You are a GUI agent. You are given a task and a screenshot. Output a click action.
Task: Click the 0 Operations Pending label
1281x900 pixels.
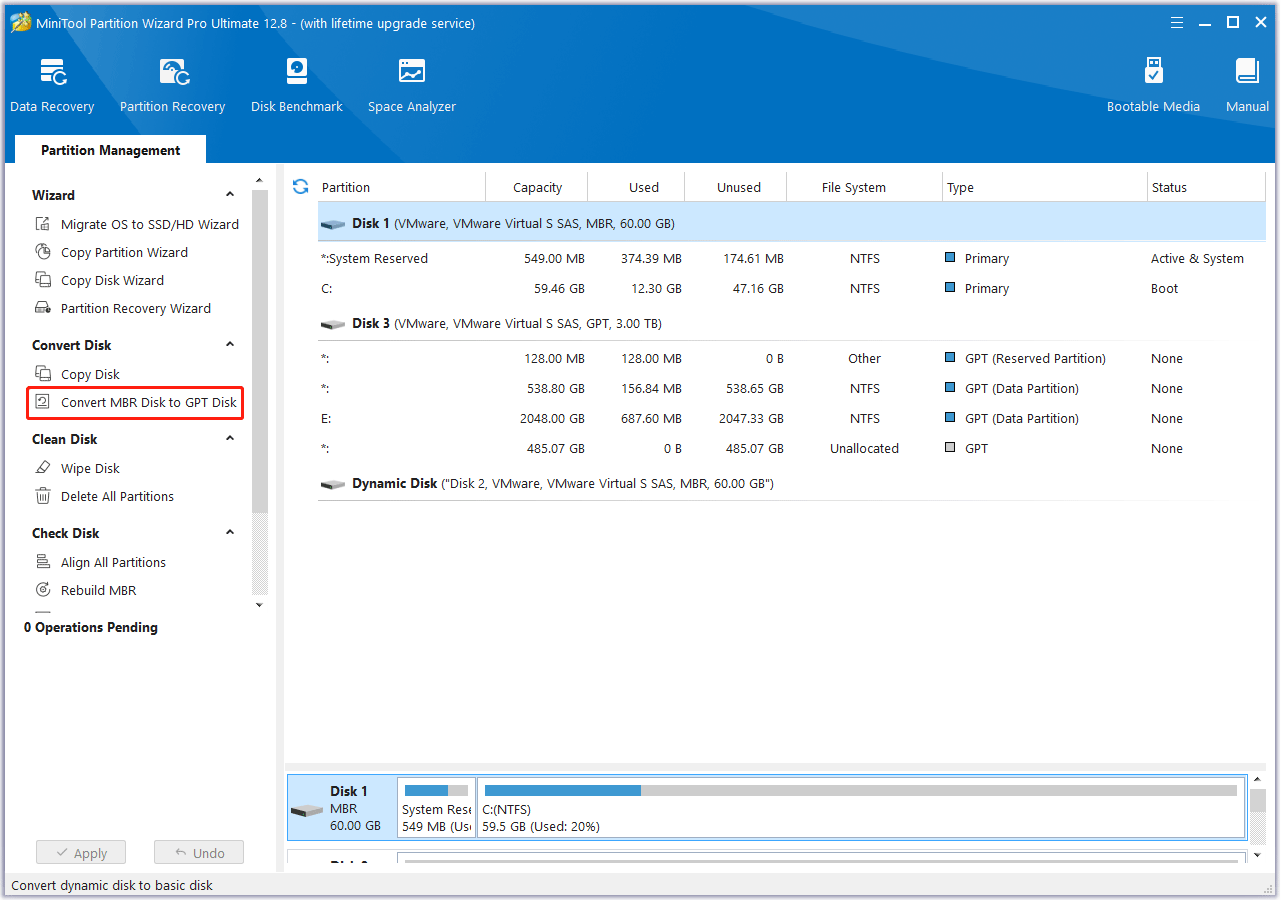(91, 627)
